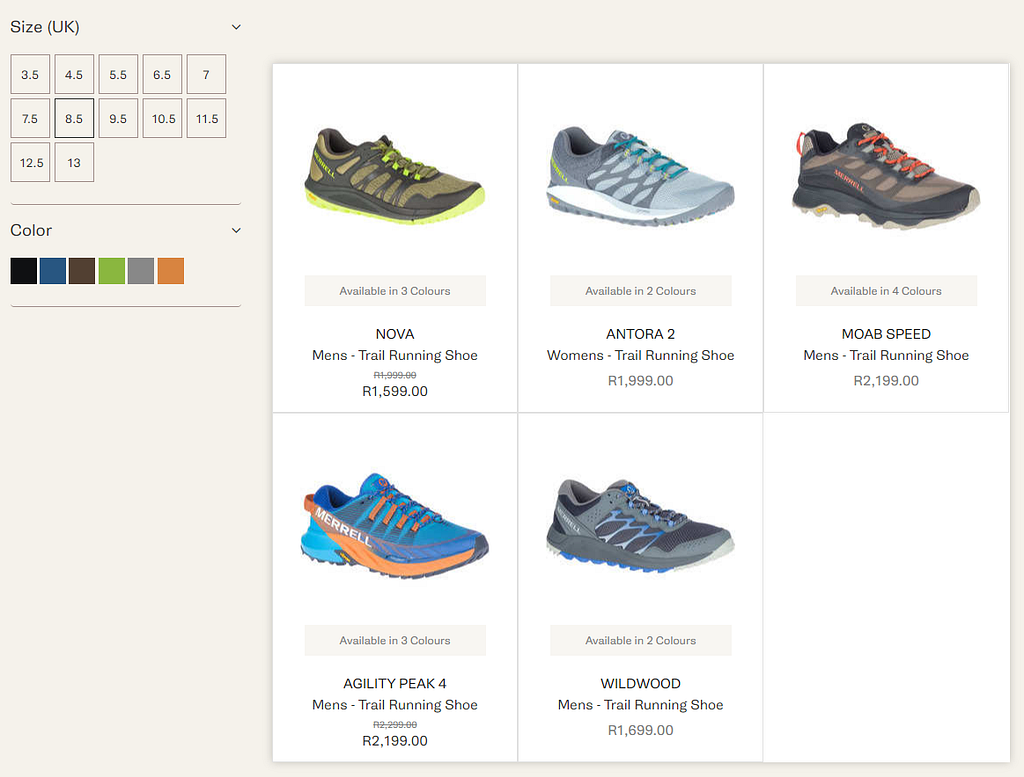Select UK size 6.5 filter
This screenshot has width=1024, height=777.
tap(162, 74)
